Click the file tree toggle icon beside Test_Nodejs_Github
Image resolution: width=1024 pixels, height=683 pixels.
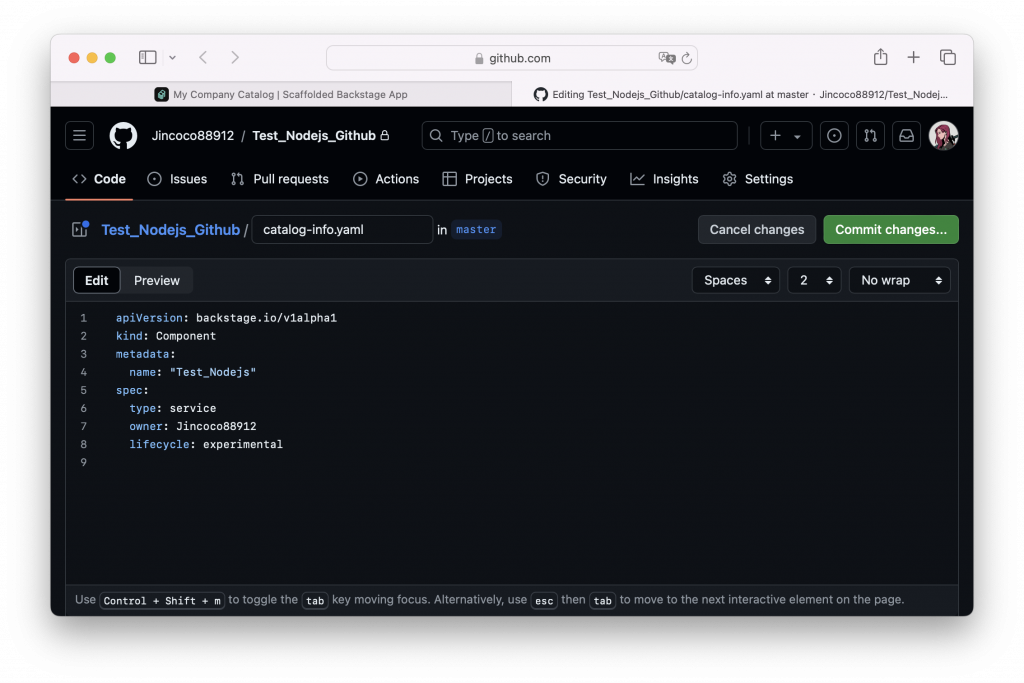[x=80, y=229]
